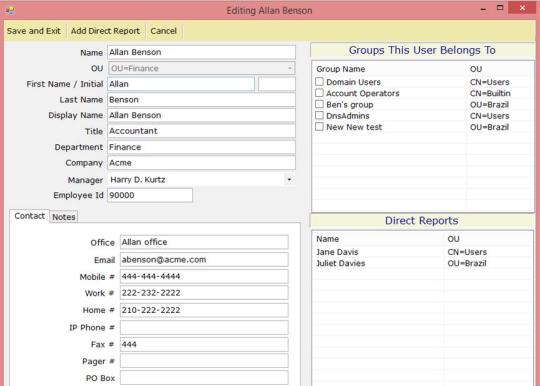Screen dimensions: 540x386
Task: Click the Title field showing Accountant
Action: click(x=201, y=131)
